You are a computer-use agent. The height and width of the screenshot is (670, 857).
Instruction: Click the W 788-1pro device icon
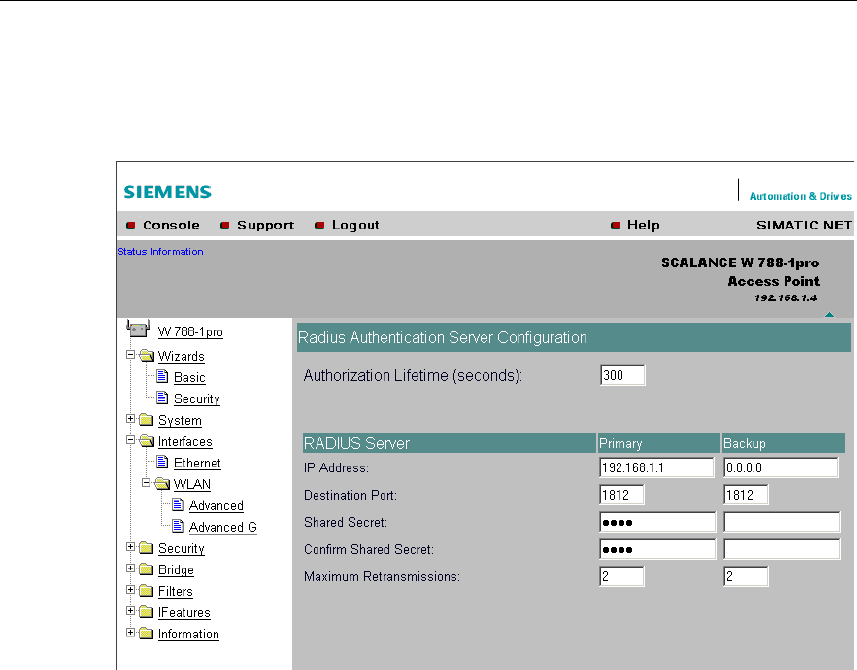pyautogui.click(x=138, y=328)
